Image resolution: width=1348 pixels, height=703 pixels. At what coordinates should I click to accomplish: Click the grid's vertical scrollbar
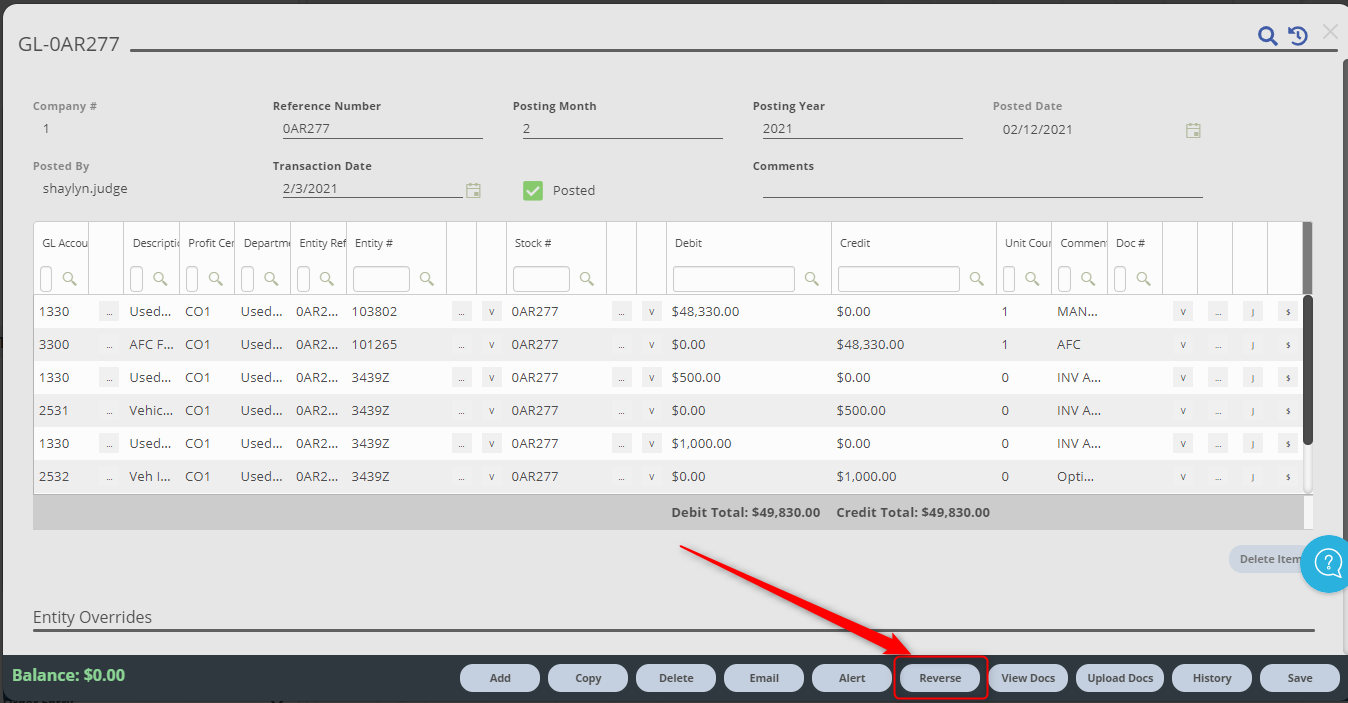tap(1308, 370)
